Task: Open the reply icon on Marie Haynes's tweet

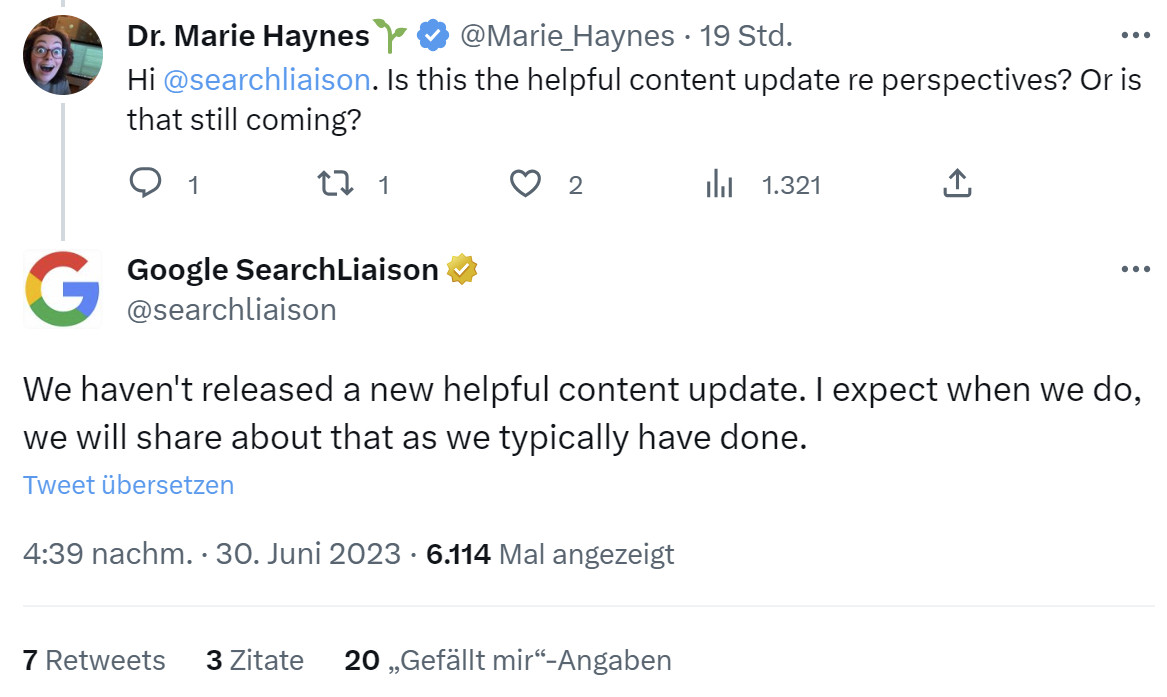Action: click(x=146, y=184)
